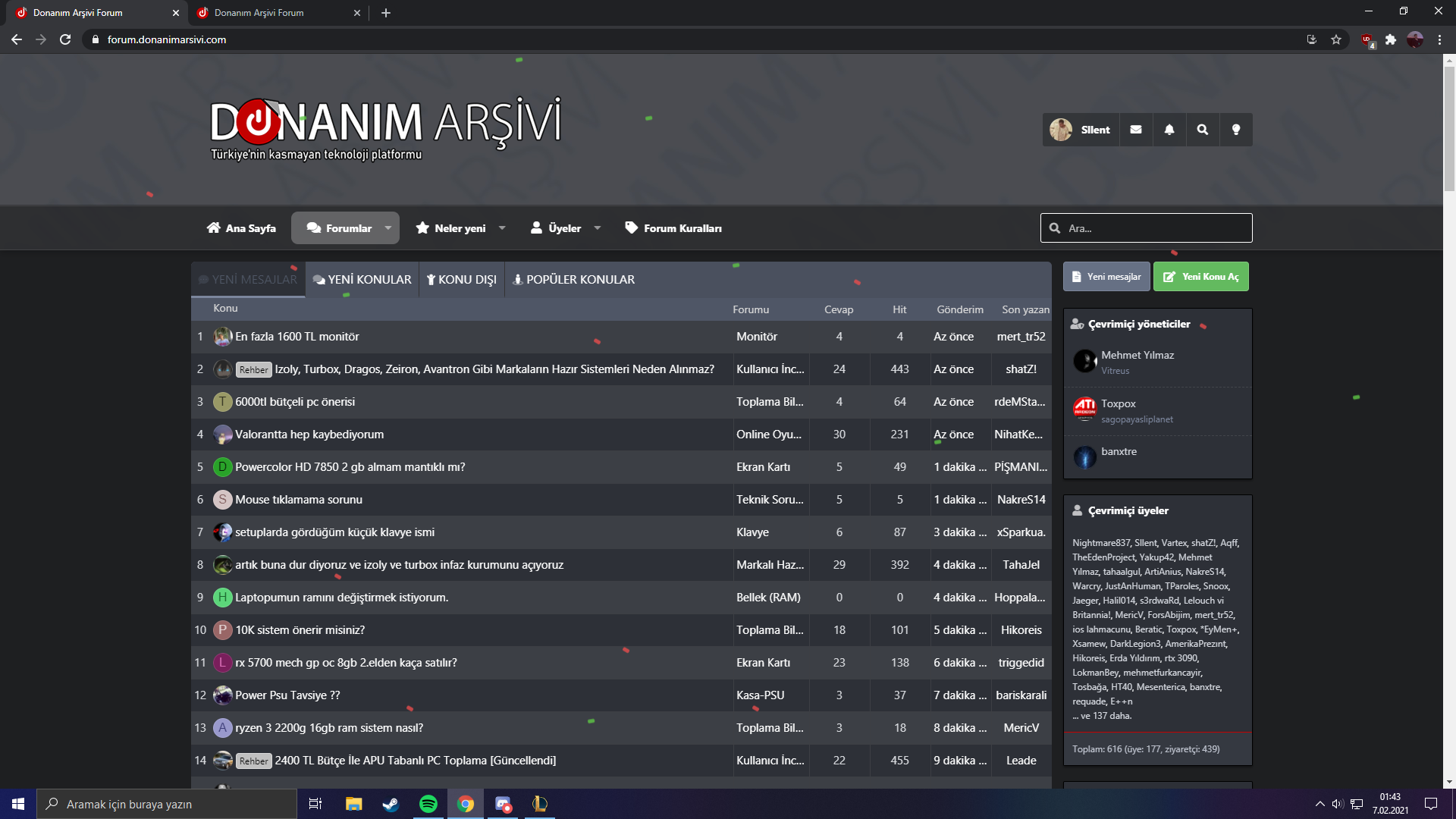Click the Yeni mesajlar button
The image size is (1456, 819).
pos(1106,277)
